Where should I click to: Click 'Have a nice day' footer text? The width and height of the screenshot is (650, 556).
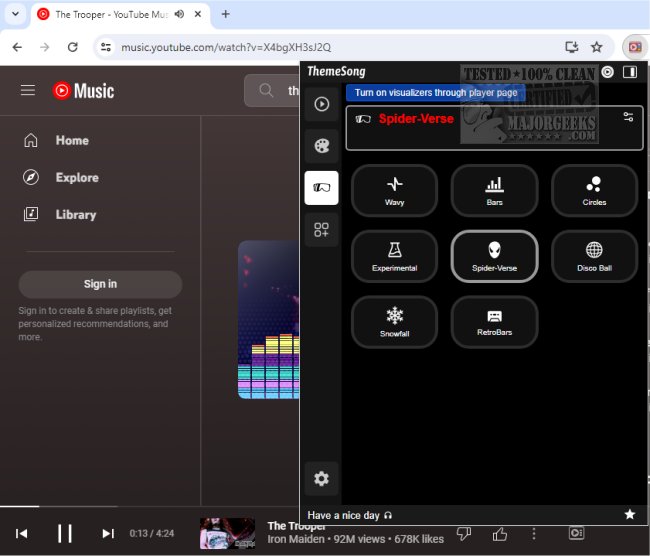pos(343,515)
